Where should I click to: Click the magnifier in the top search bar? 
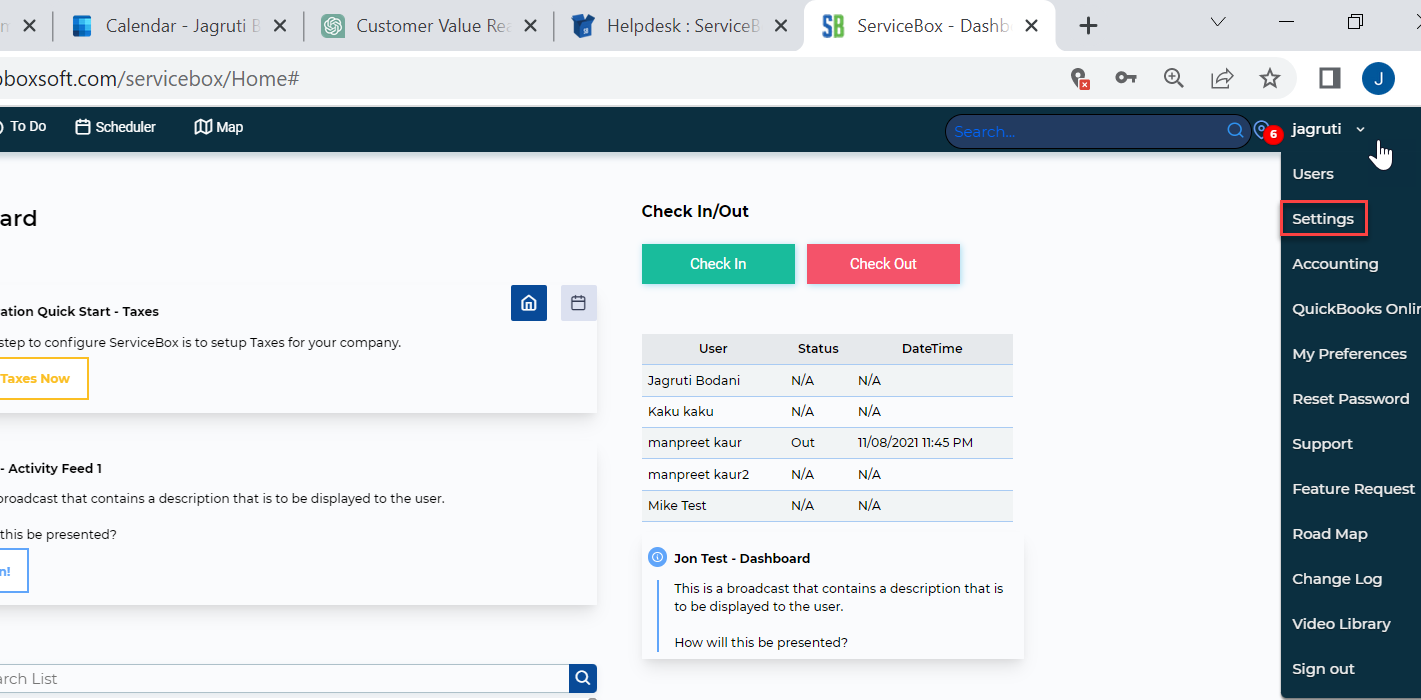(1235, 131)
